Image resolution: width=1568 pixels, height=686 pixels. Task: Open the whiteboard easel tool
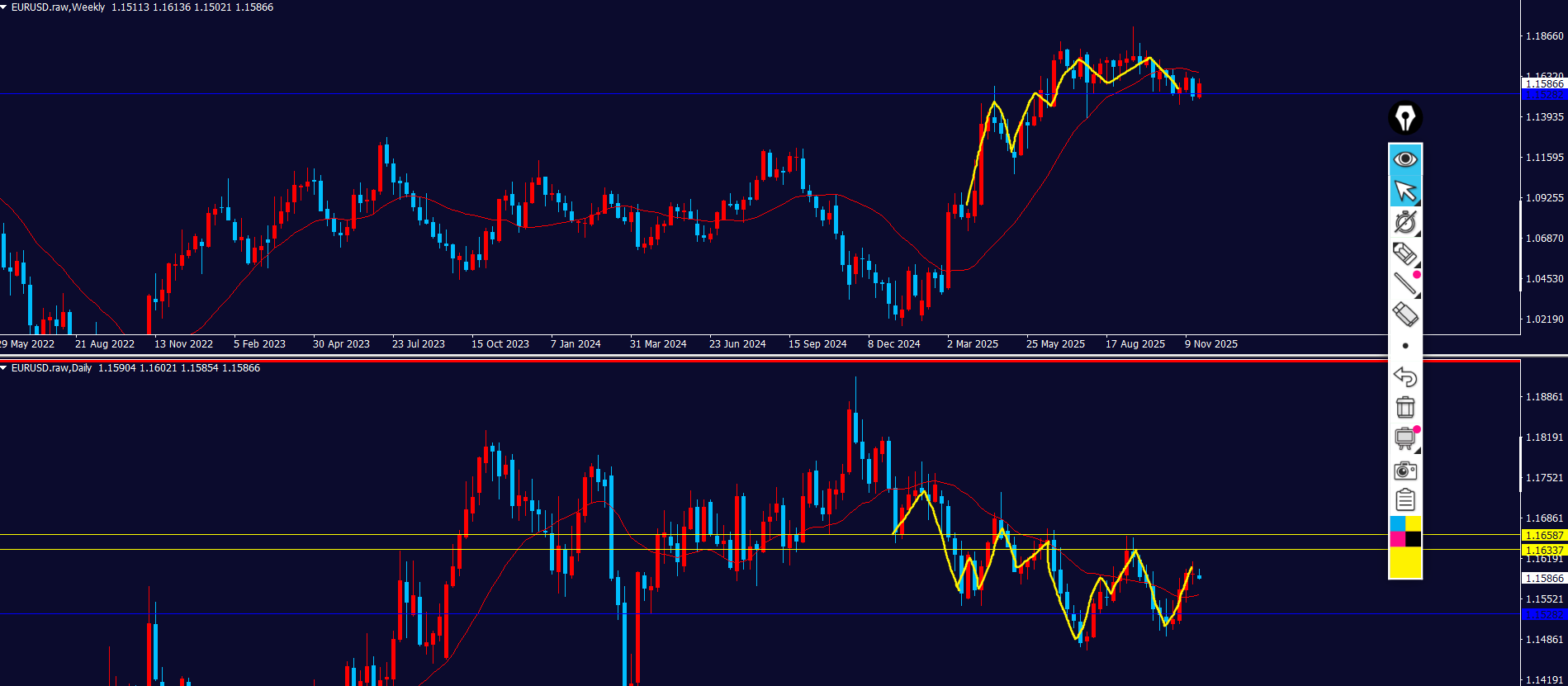pyautogui.click(x=1405, y=438)
